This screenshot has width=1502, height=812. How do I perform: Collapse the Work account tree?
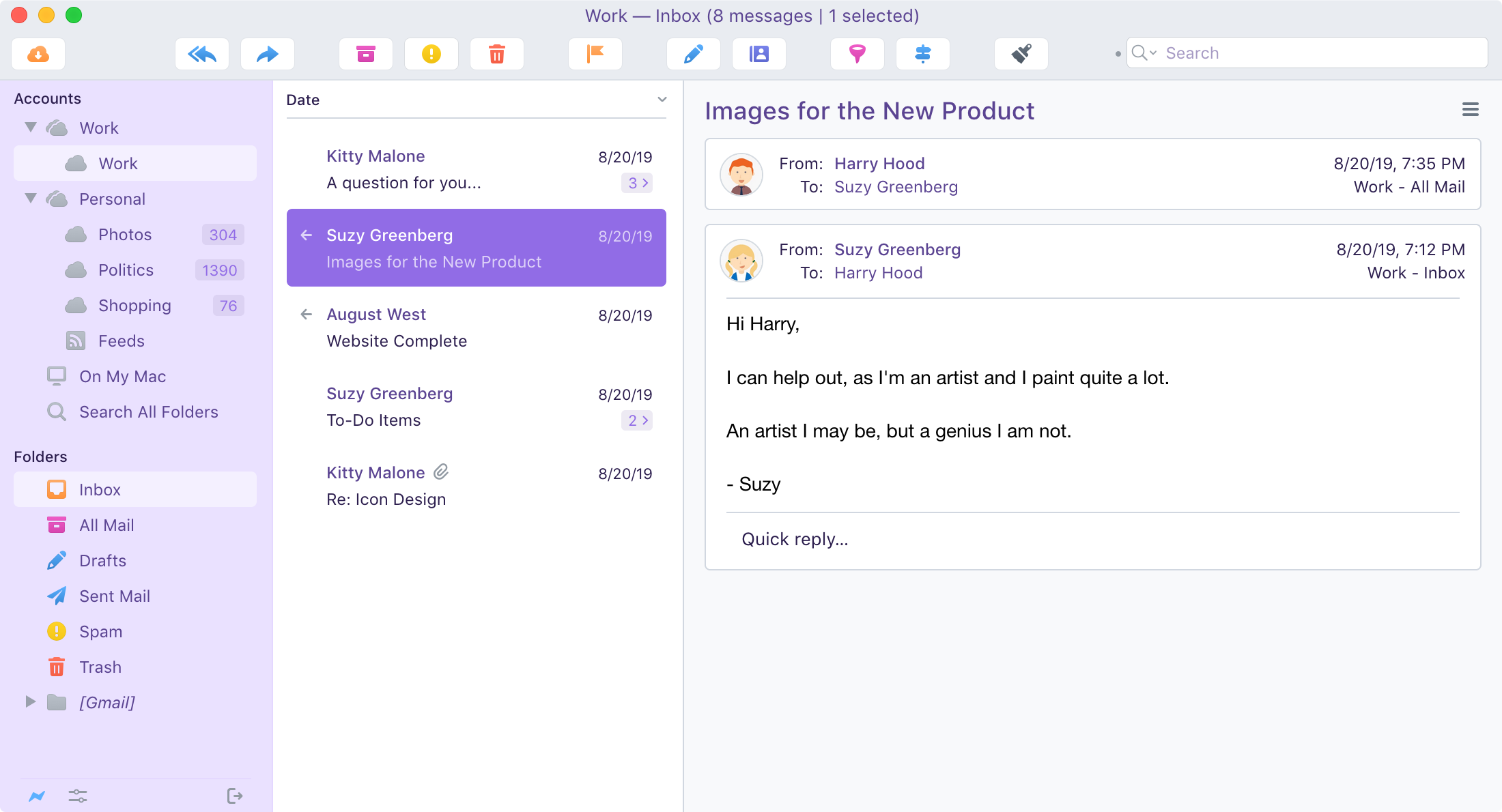coord(30,127)
